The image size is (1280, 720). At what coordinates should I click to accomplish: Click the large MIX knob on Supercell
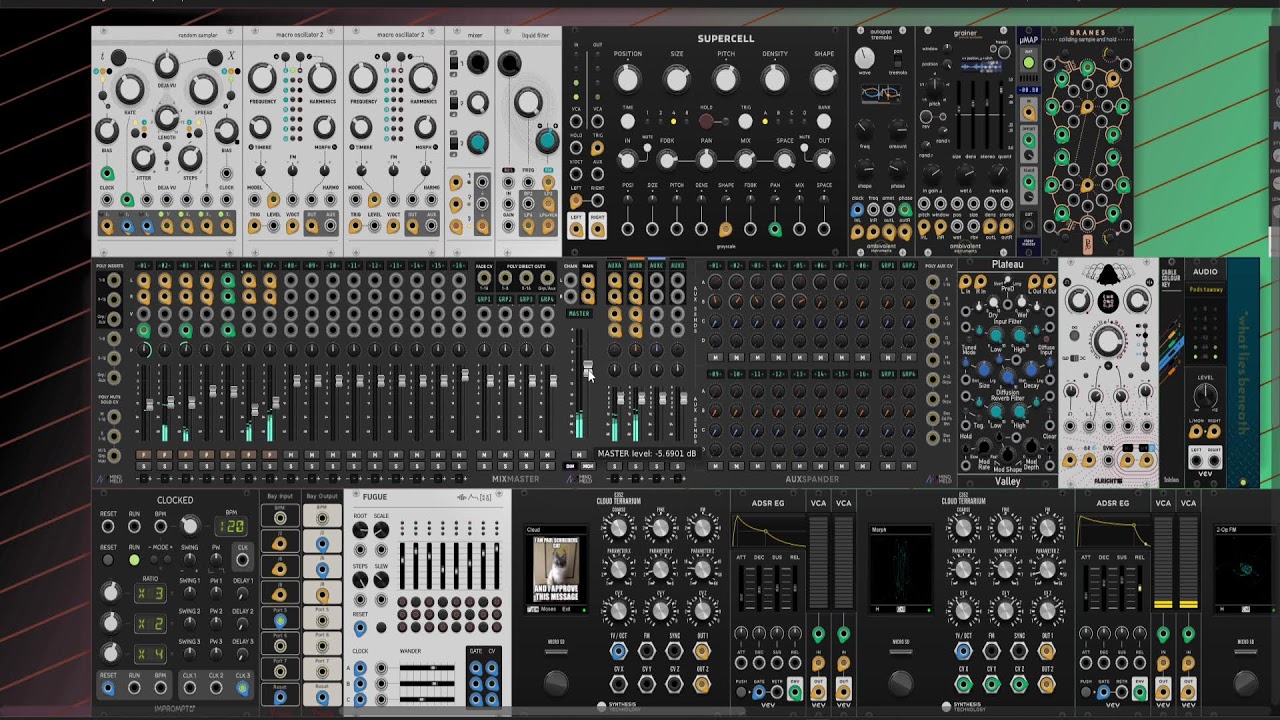pos(745,160)
